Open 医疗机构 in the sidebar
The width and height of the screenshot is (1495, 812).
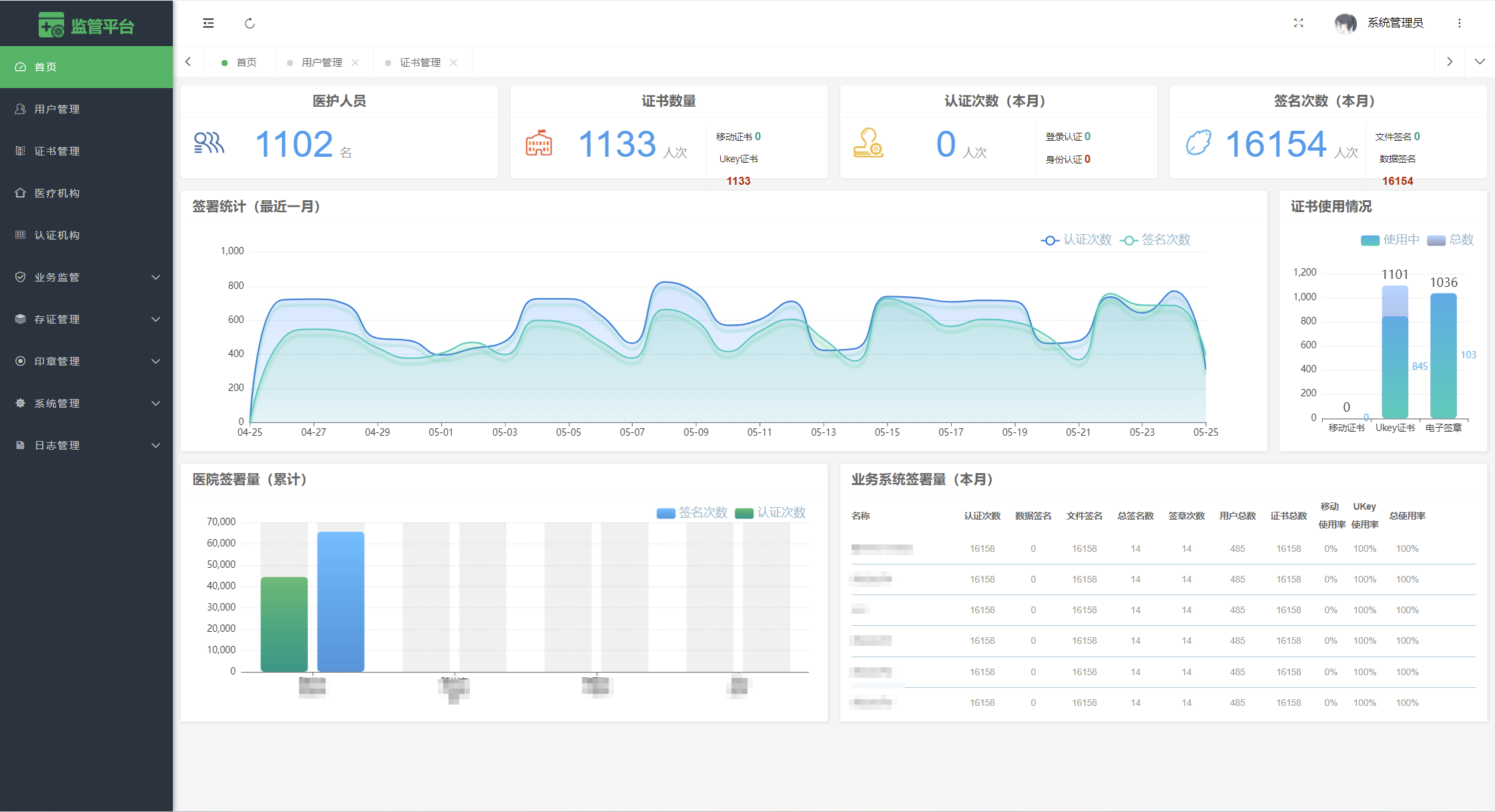tap(57, 193)
